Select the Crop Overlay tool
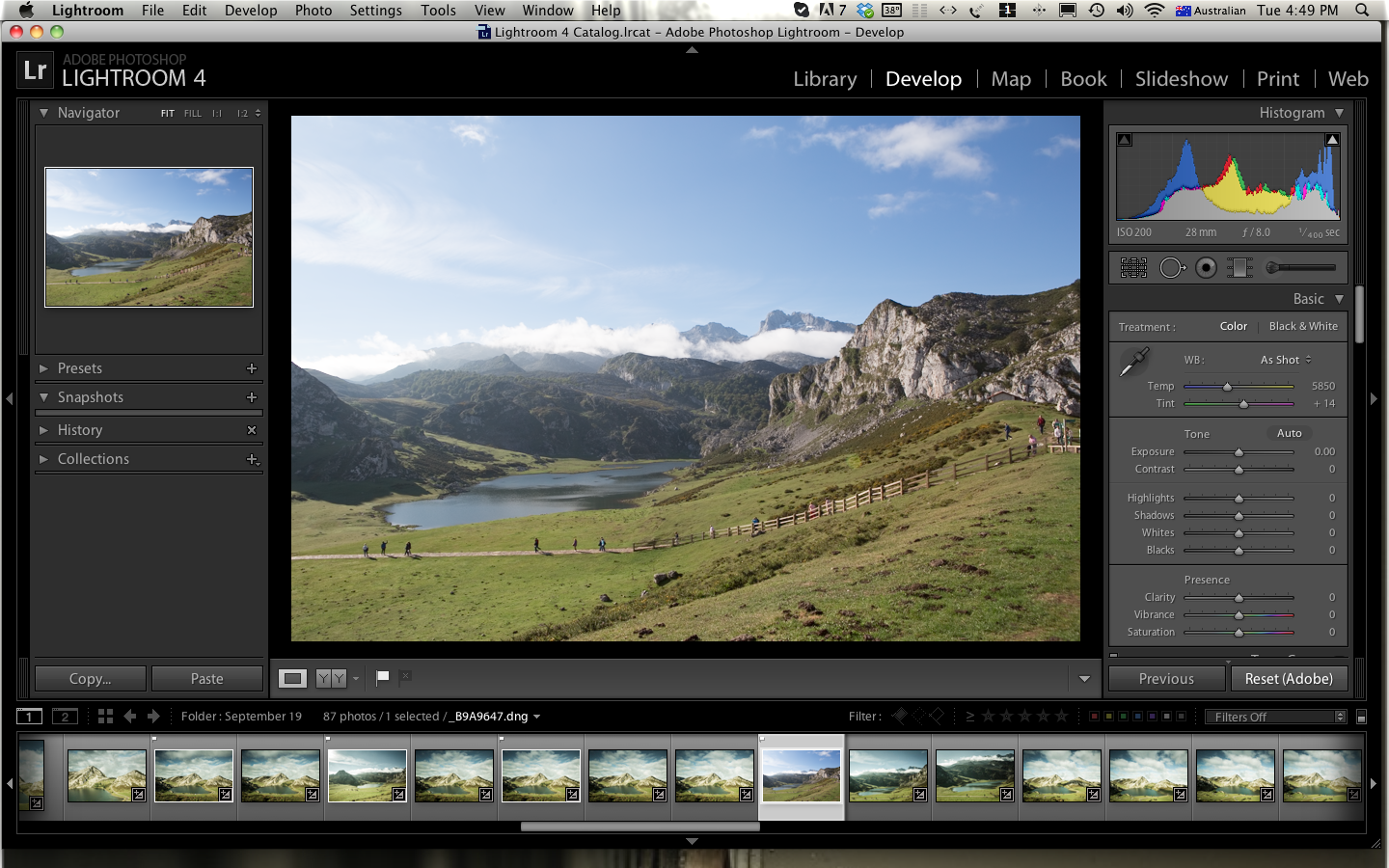This screenshot has width=1389, height=868. tap(1134, 267)
